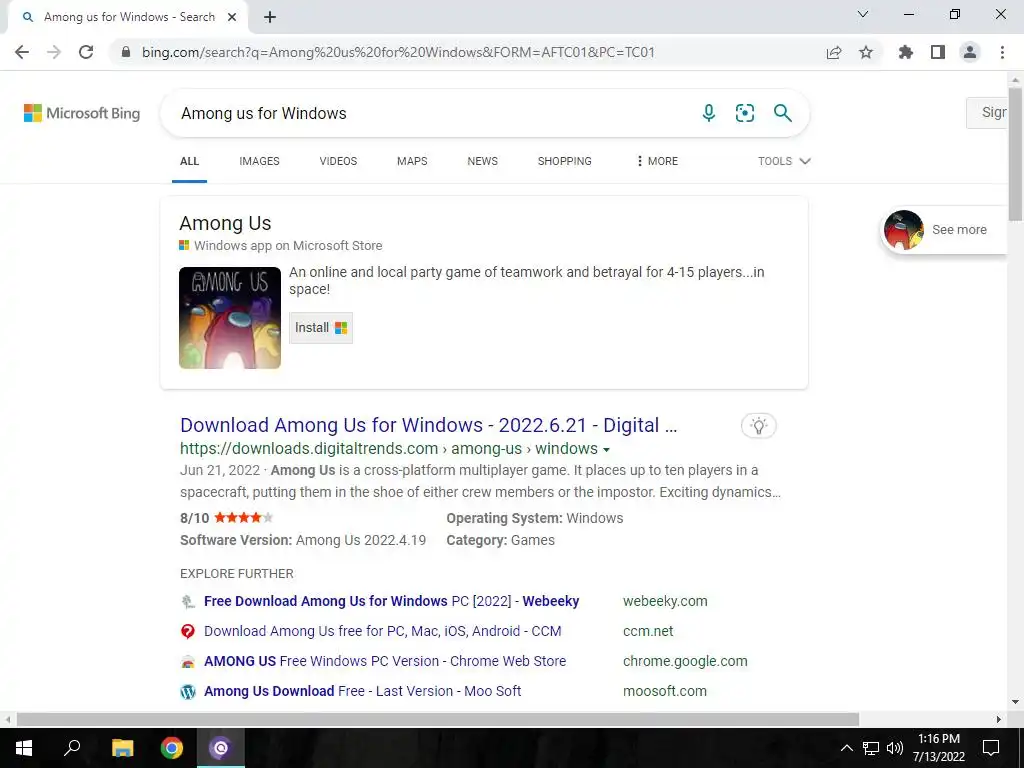The image size is (1024, 768).
Task: Click the purple circular taskbar app
Action: pos(221,748)
